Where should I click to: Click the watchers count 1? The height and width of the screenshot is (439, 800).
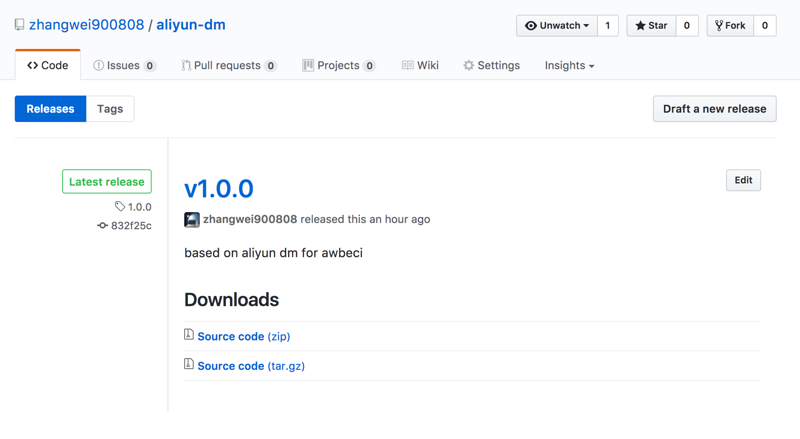[x=608, y=26]
